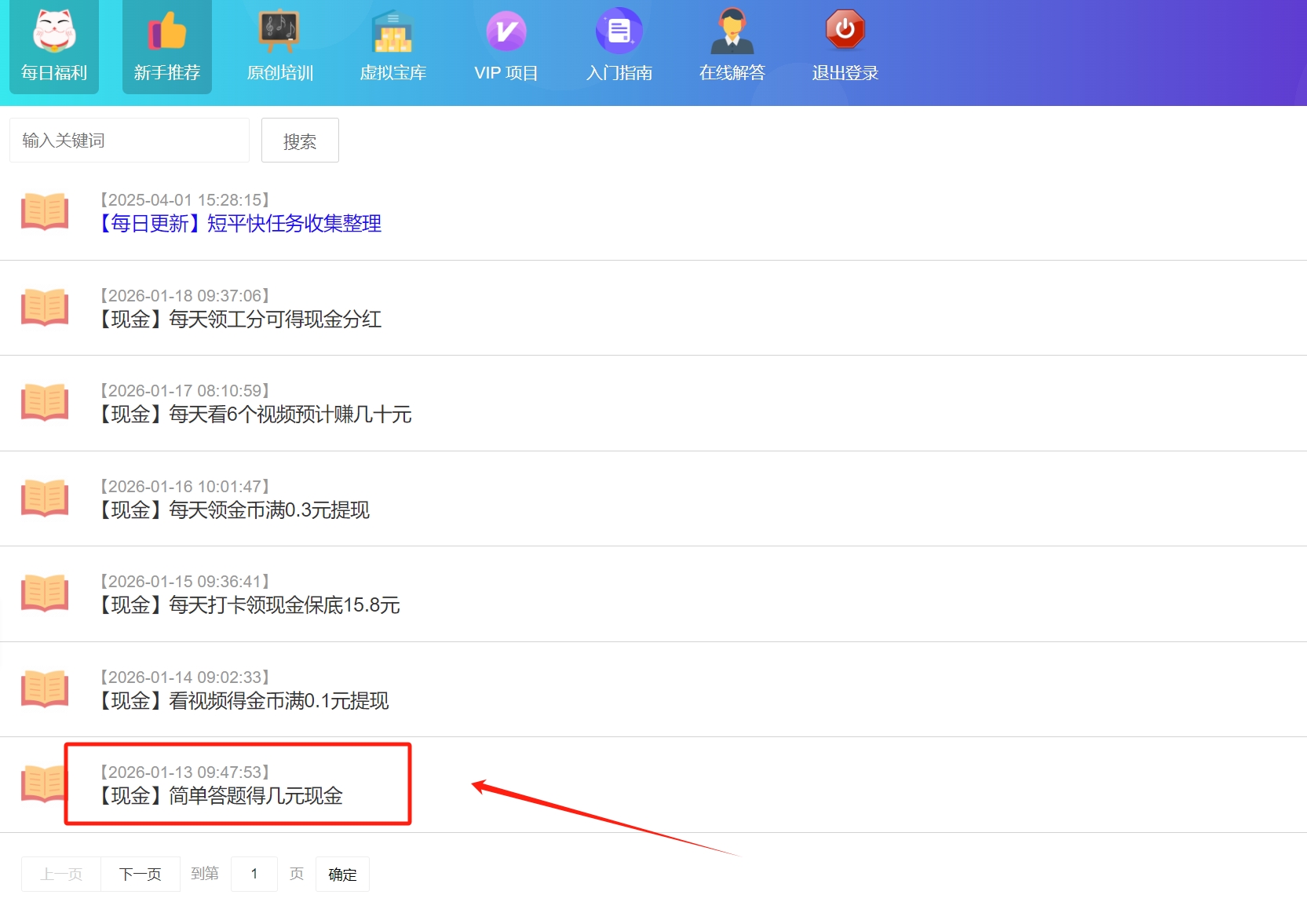Open 每天看6个视频预计赚几十元 article
The width and height of the screenshot is (1307, 924).
click(x=254, y=415)
